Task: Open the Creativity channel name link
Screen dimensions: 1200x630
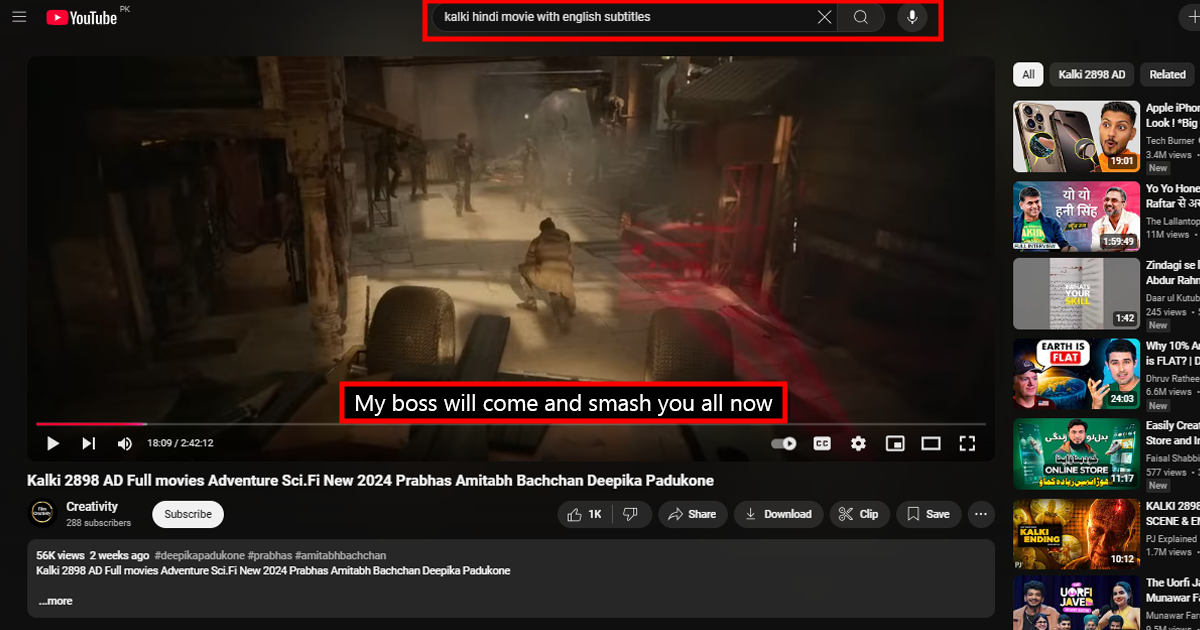Action: coord(92,507)
